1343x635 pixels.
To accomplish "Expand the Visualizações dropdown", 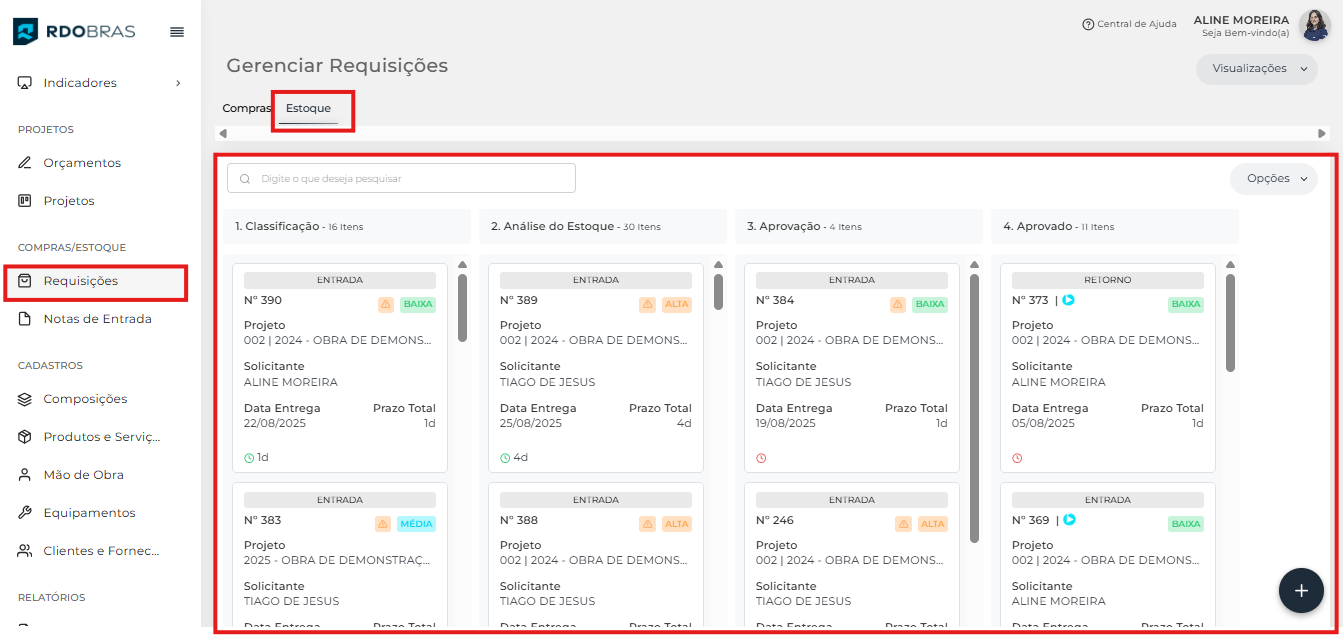I will click(1257, 69).
